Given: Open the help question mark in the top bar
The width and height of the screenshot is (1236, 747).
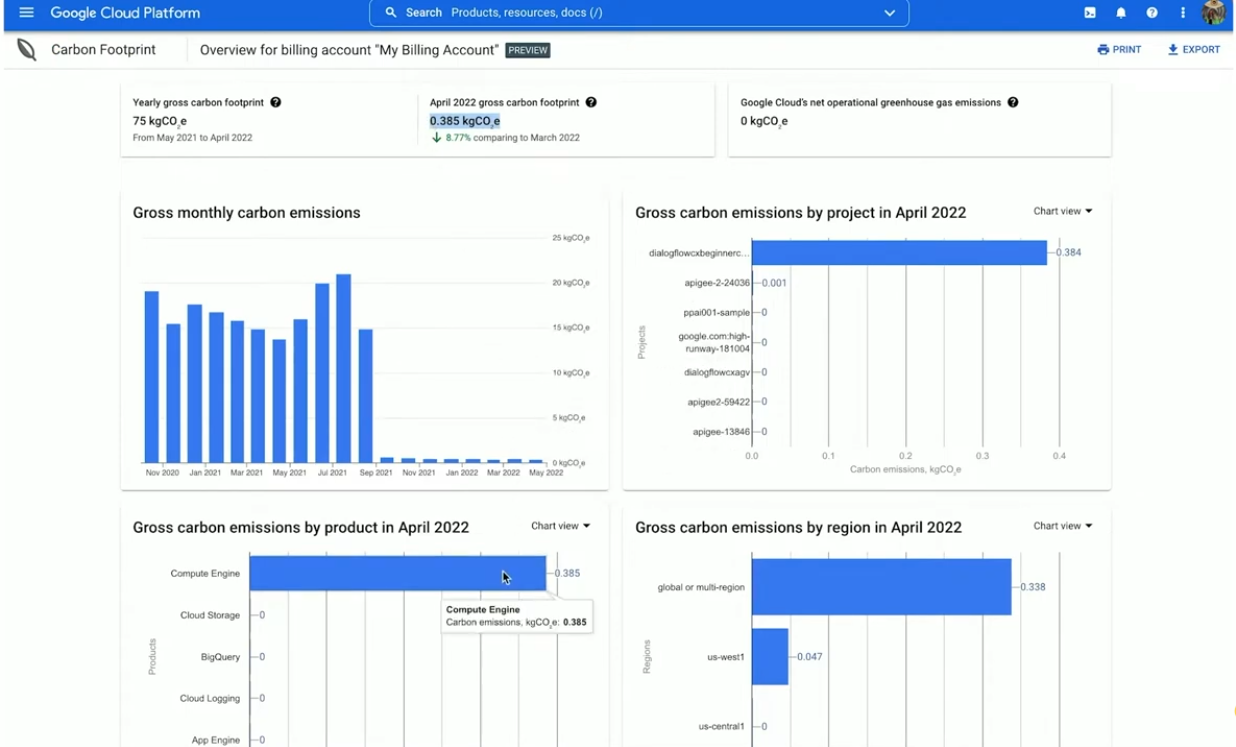Looking at the screenshot, I should coord(1150,13).
